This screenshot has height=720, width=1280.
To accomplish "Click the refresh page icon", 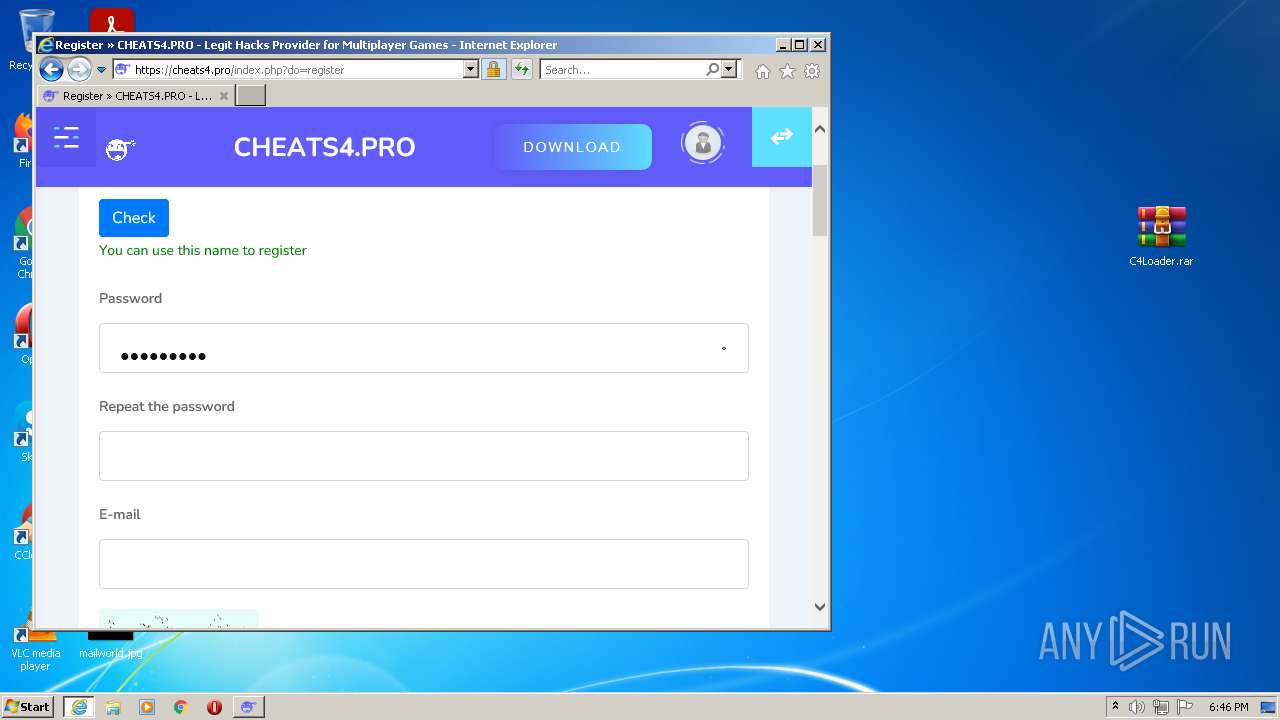I will (x=521, y=70).
